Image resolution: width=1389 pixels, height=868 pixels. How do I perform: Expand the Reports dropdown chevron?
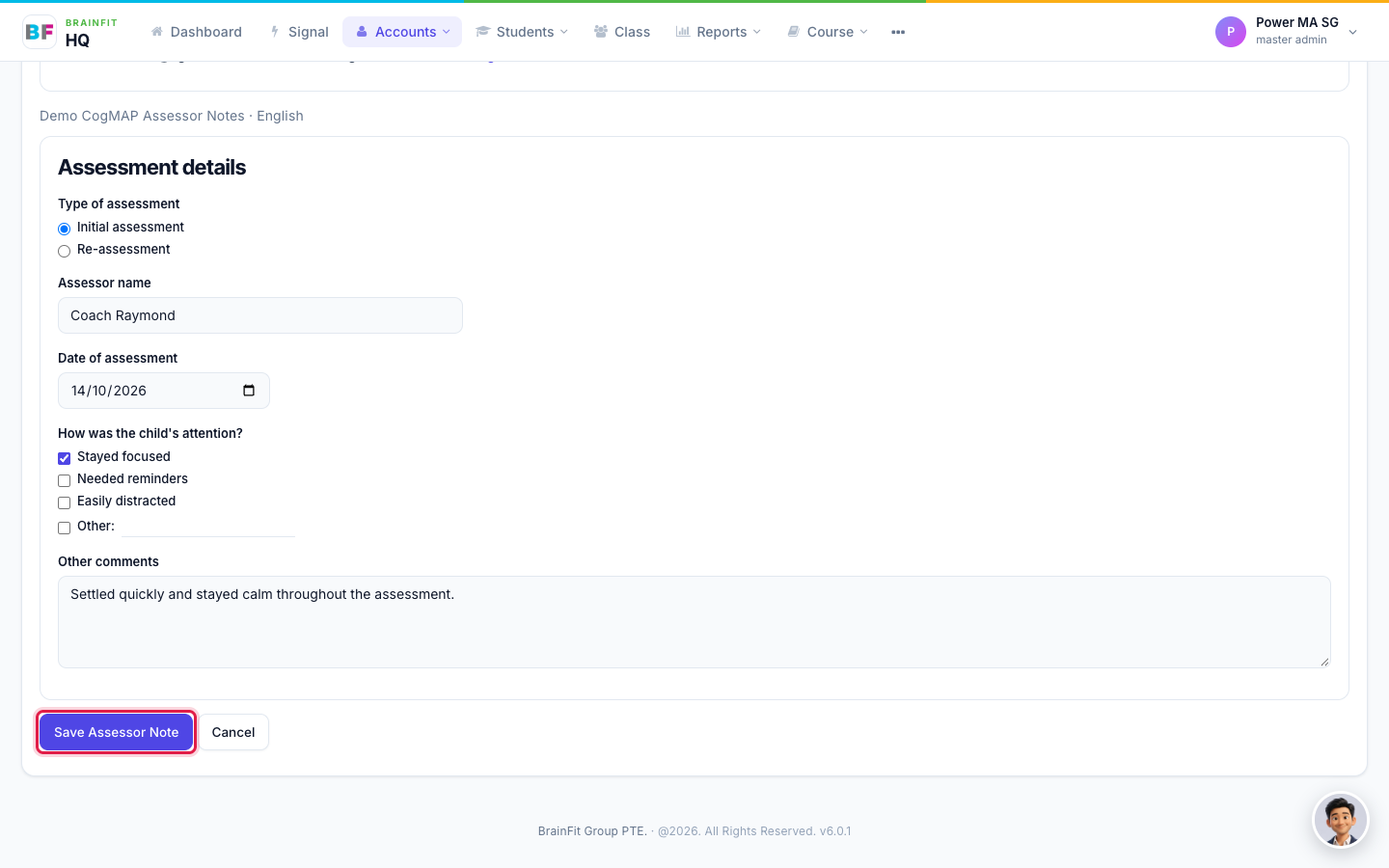click(757, 32)
